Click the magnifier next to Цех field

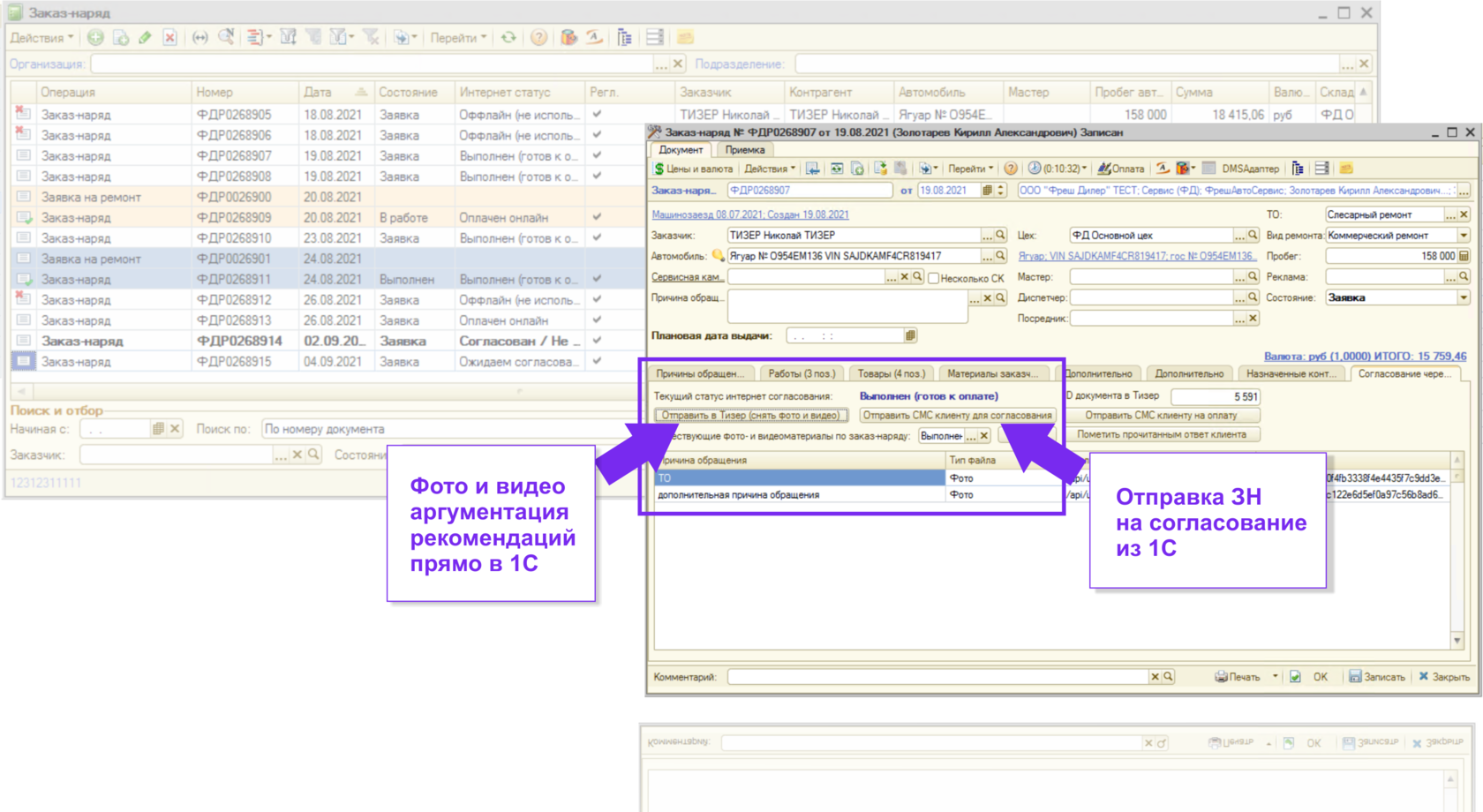1252,236
